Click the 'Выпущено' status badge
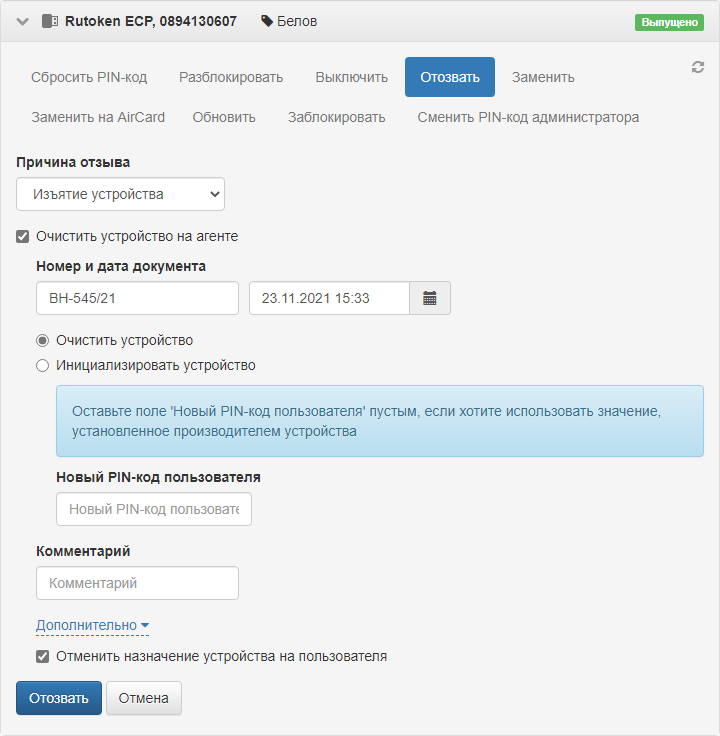This screenshot has height=736, width=720. click(669, 22)
